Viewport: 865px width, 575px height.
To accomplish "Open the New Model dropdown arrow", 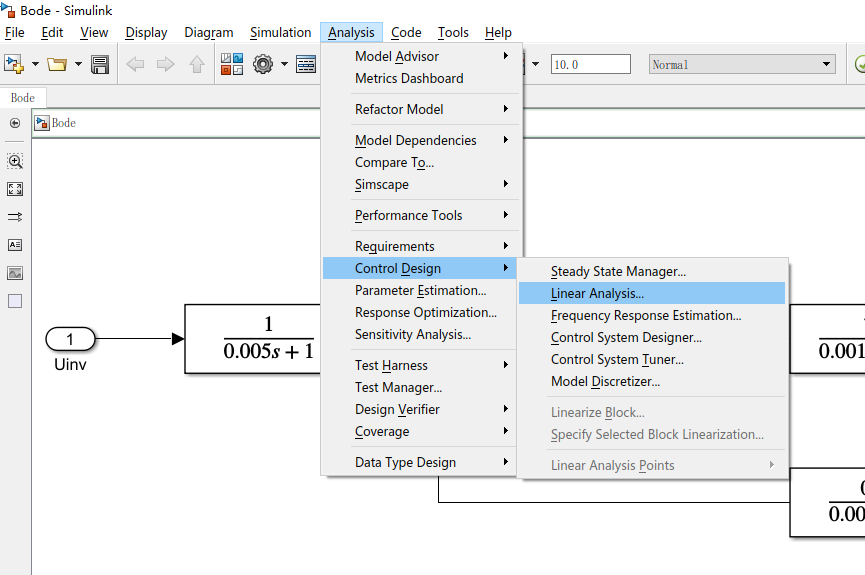I will [35, 64].
